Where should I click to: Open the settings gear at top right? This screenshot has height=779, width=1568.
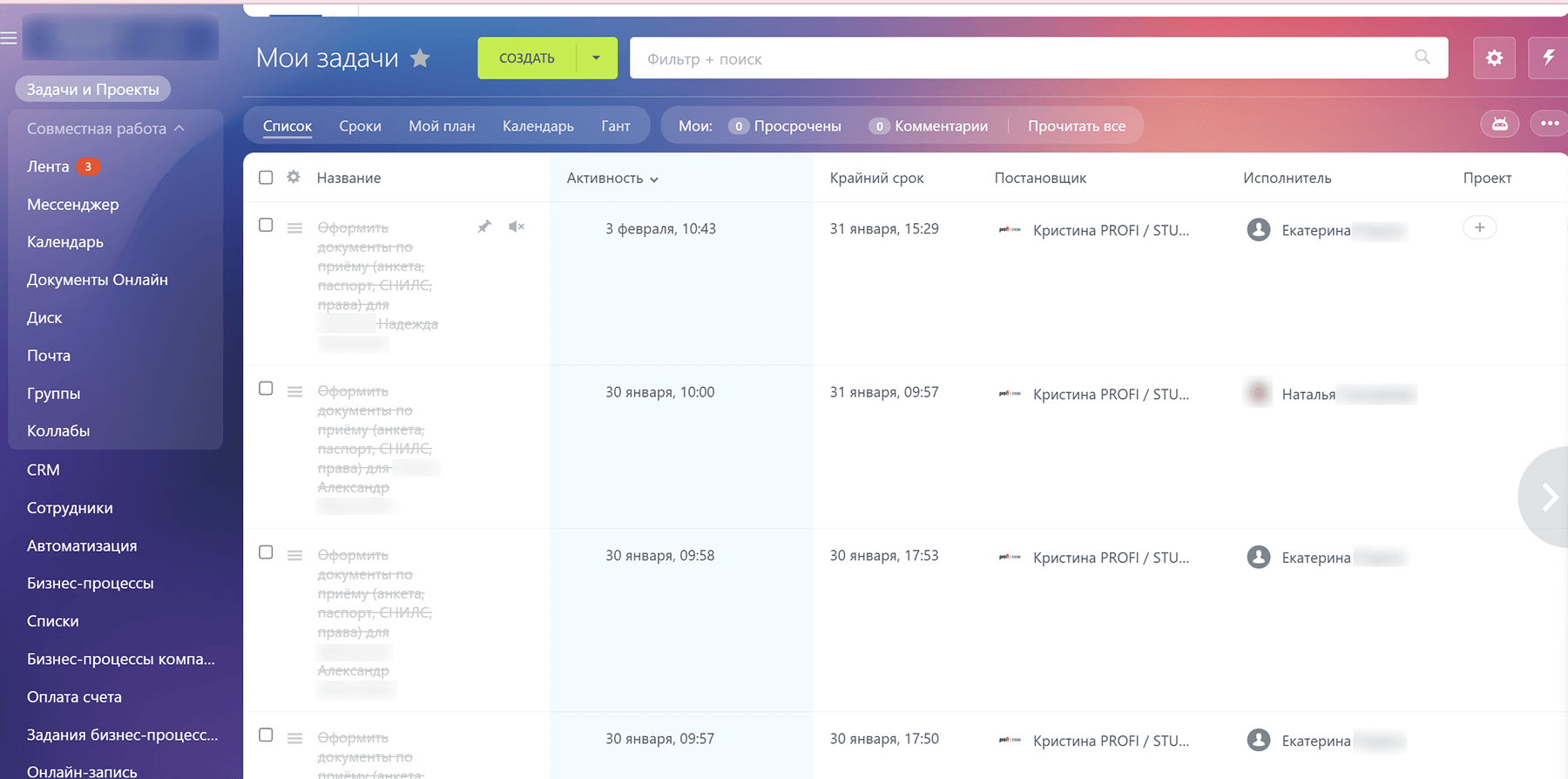tap(1494, 58)
